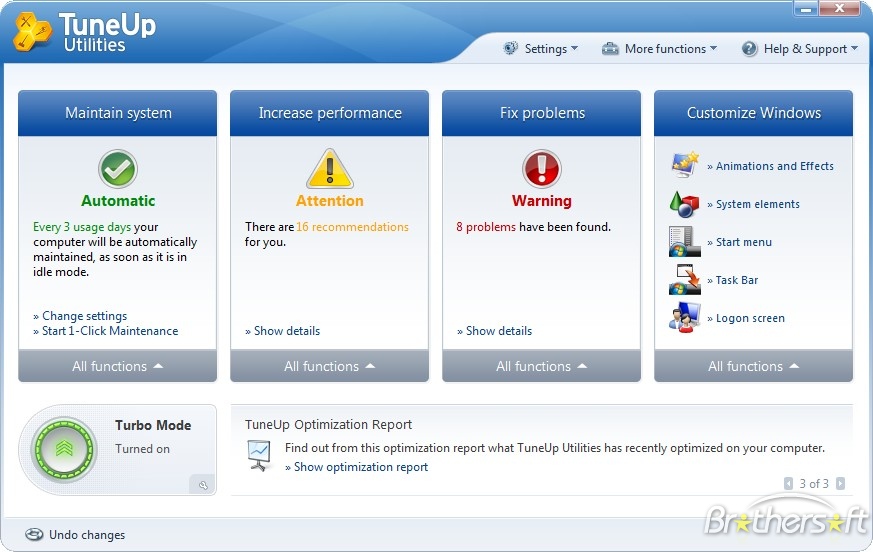Image resolution: width=873 pixels, height=552 pixels.
Task: Toggle the Turbo Mode round button
Action: (64, 449)
